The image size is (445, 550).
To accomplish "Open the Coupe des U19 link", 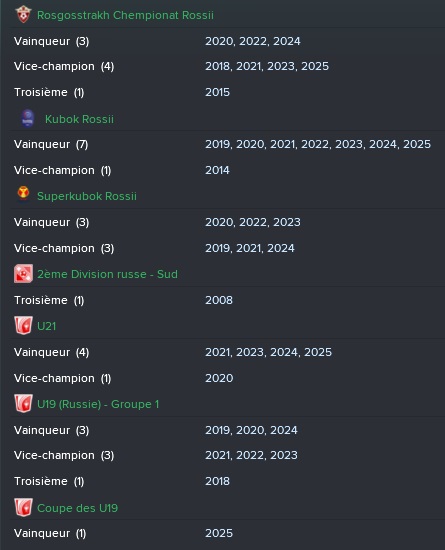I will [x=77, y=508].
